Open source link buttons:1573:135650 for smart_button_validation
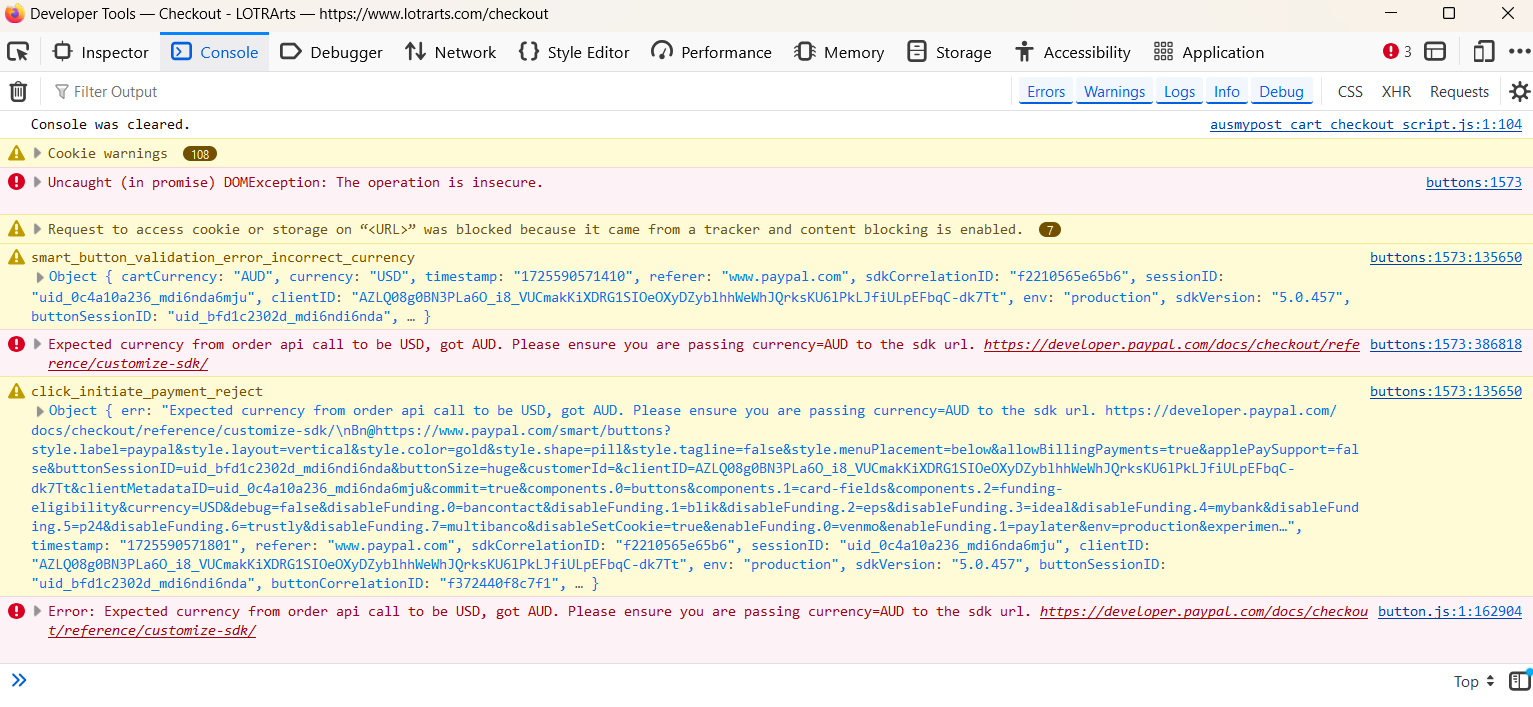Viewport: 1533px width, 707px height. tap(1446, 257)
